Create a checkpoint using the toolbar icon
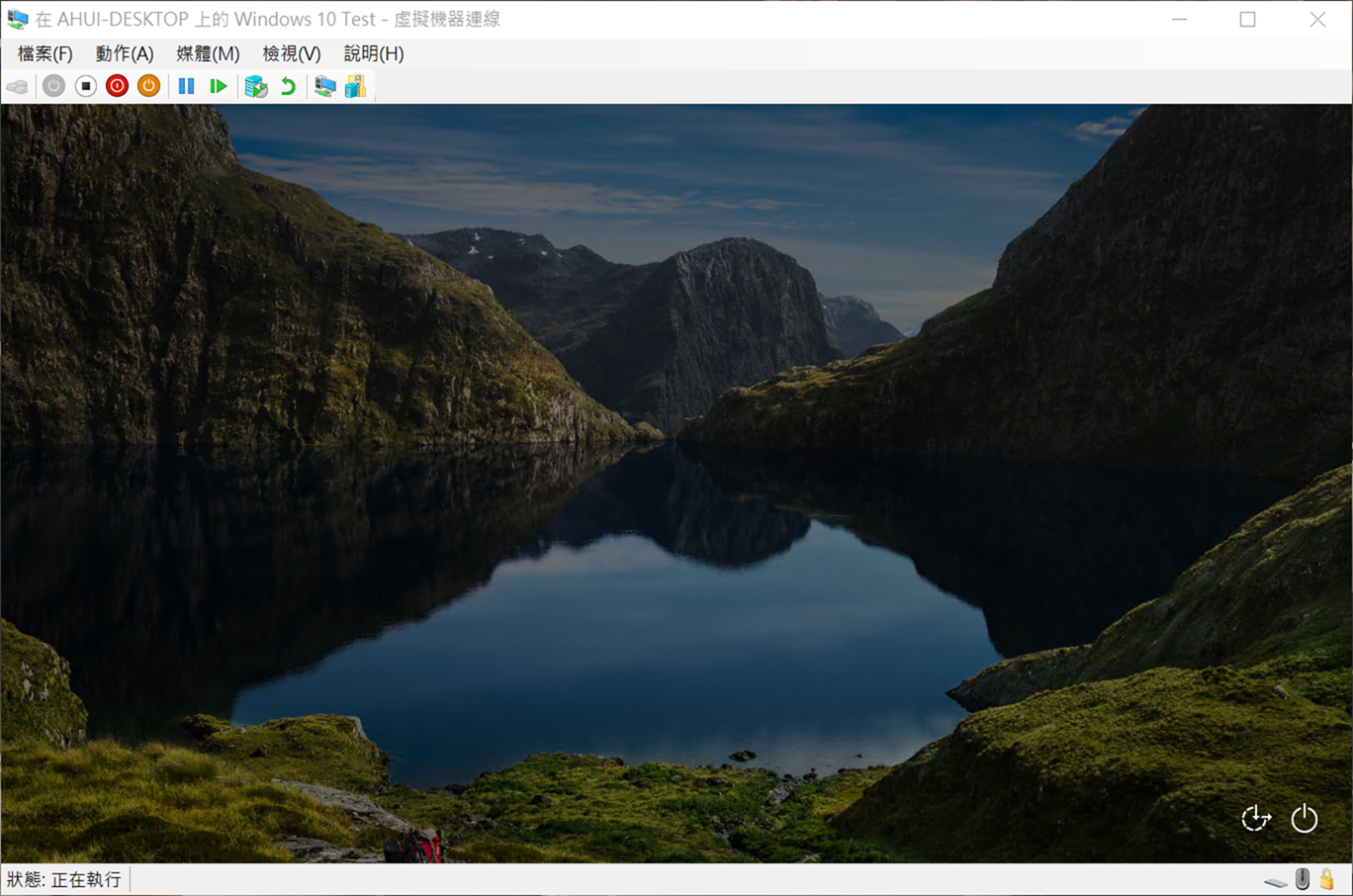Viewport: 1353px width, 896px height. point(256,86)
